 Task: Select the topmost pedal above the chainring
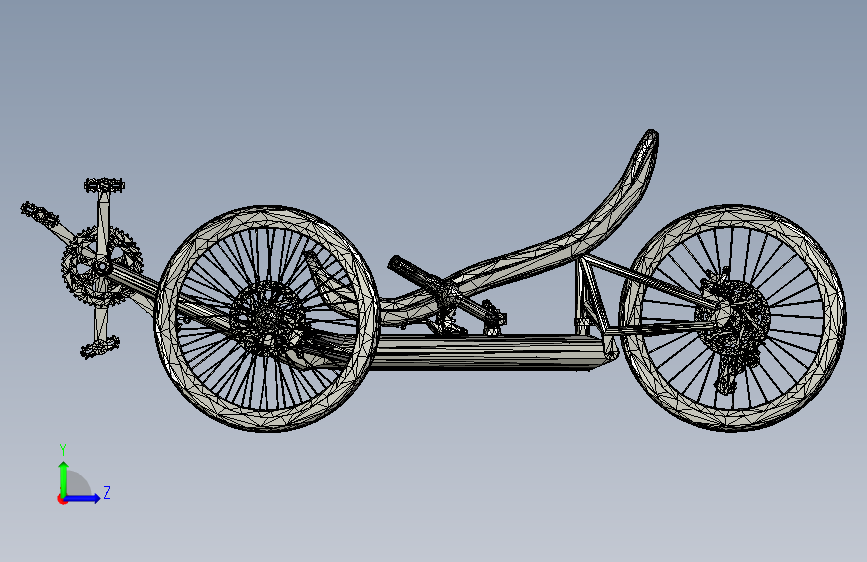click(x=104, y=185)
